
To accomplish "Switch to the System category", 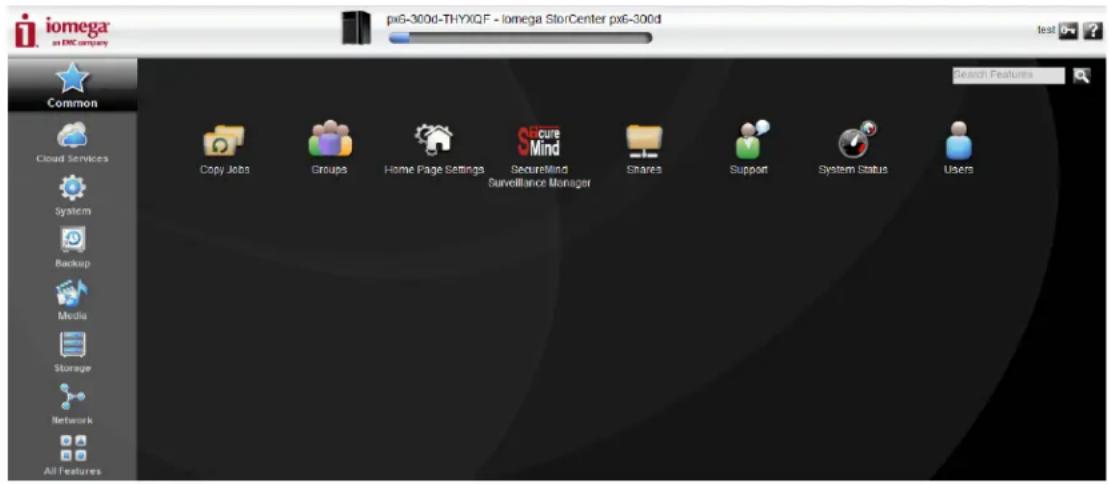I will pyautogui.click(x=73, y=194).
